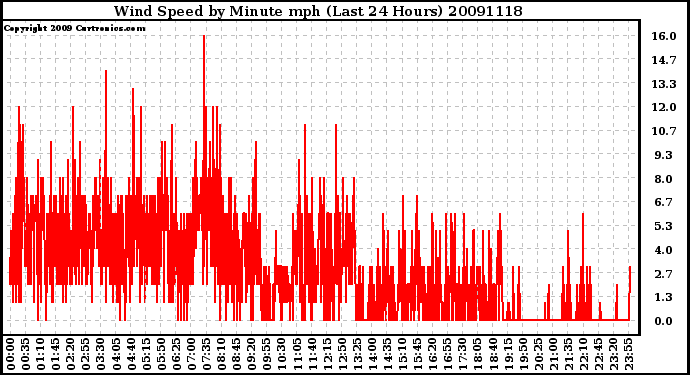690x375 pixels.
Task: Click the 16:20 time axis label
Action: click(433, 354)
